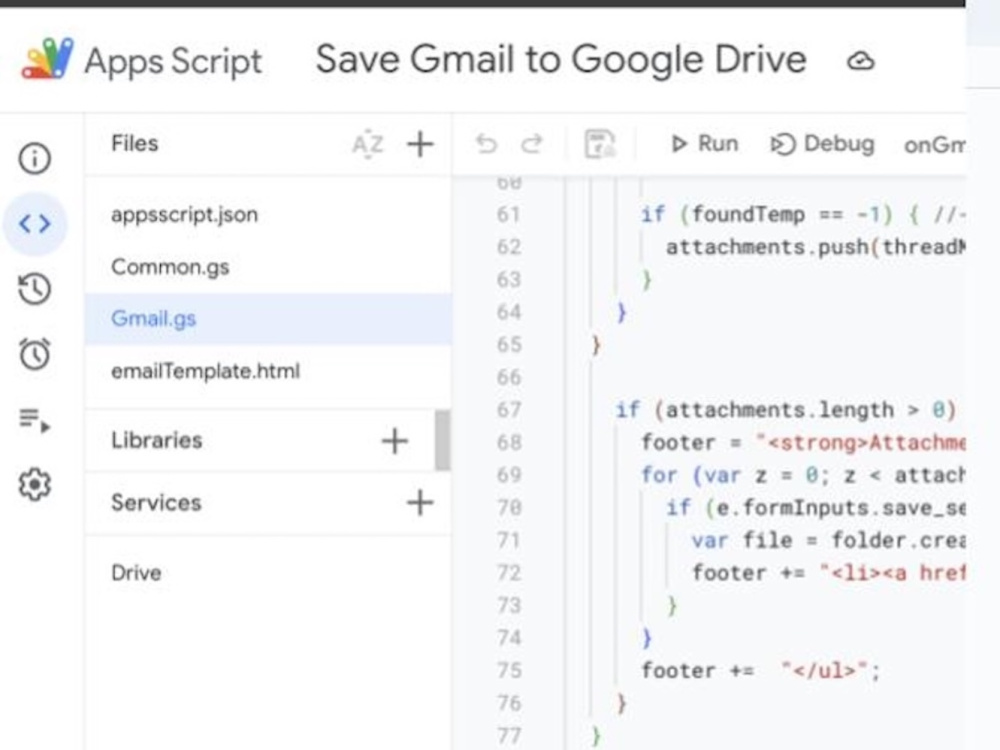
Task: Place cursor on footer += "</ul>" line
Action: click(760, 670)
